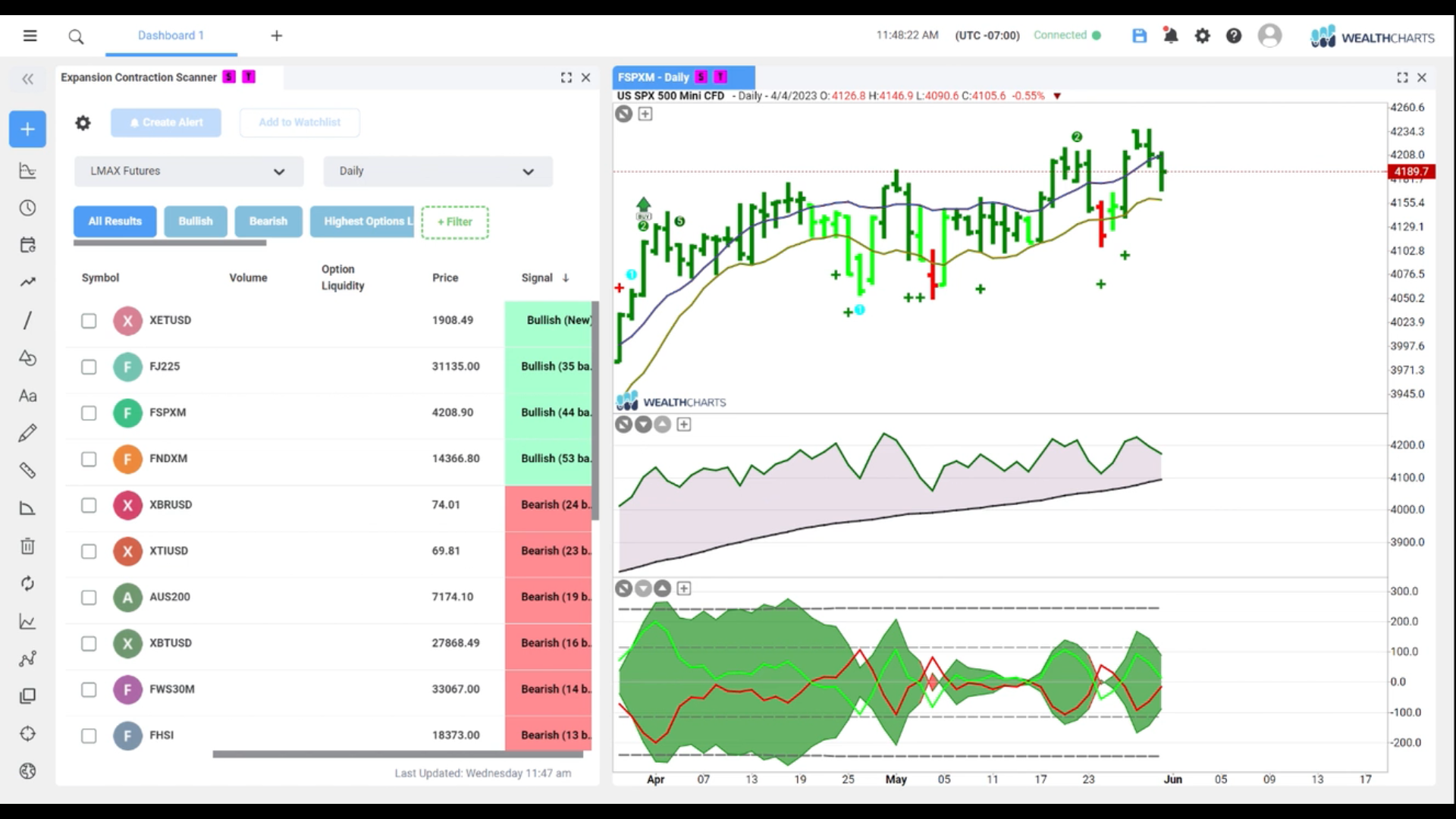Select the pencil drawing tool
Viewport: 1456px width, 819px height.
click(x=27, y=433)
